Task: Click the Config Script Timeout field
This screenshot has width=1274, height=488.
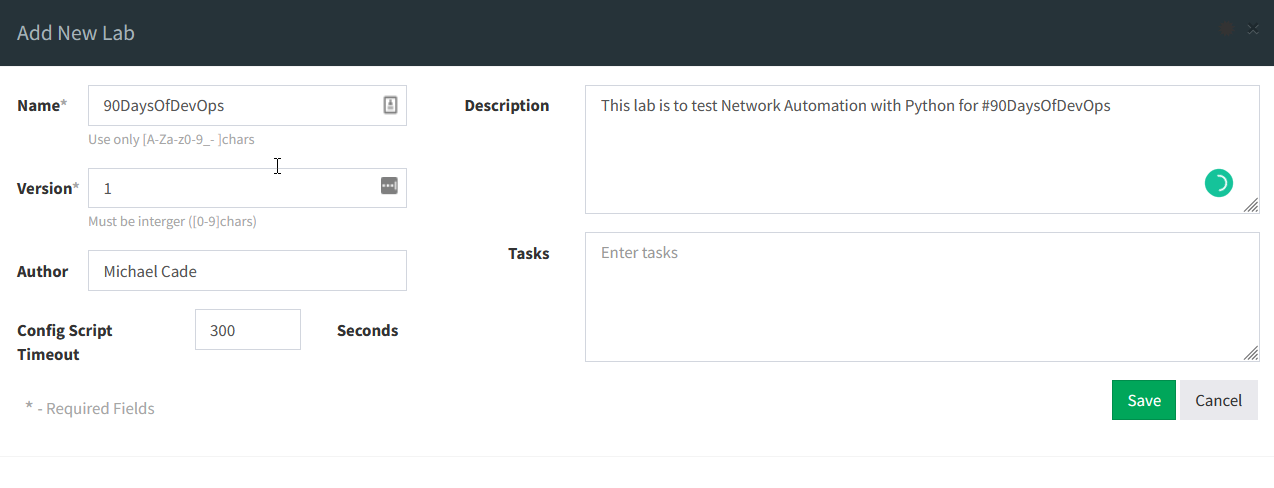Action: [247, 330]
